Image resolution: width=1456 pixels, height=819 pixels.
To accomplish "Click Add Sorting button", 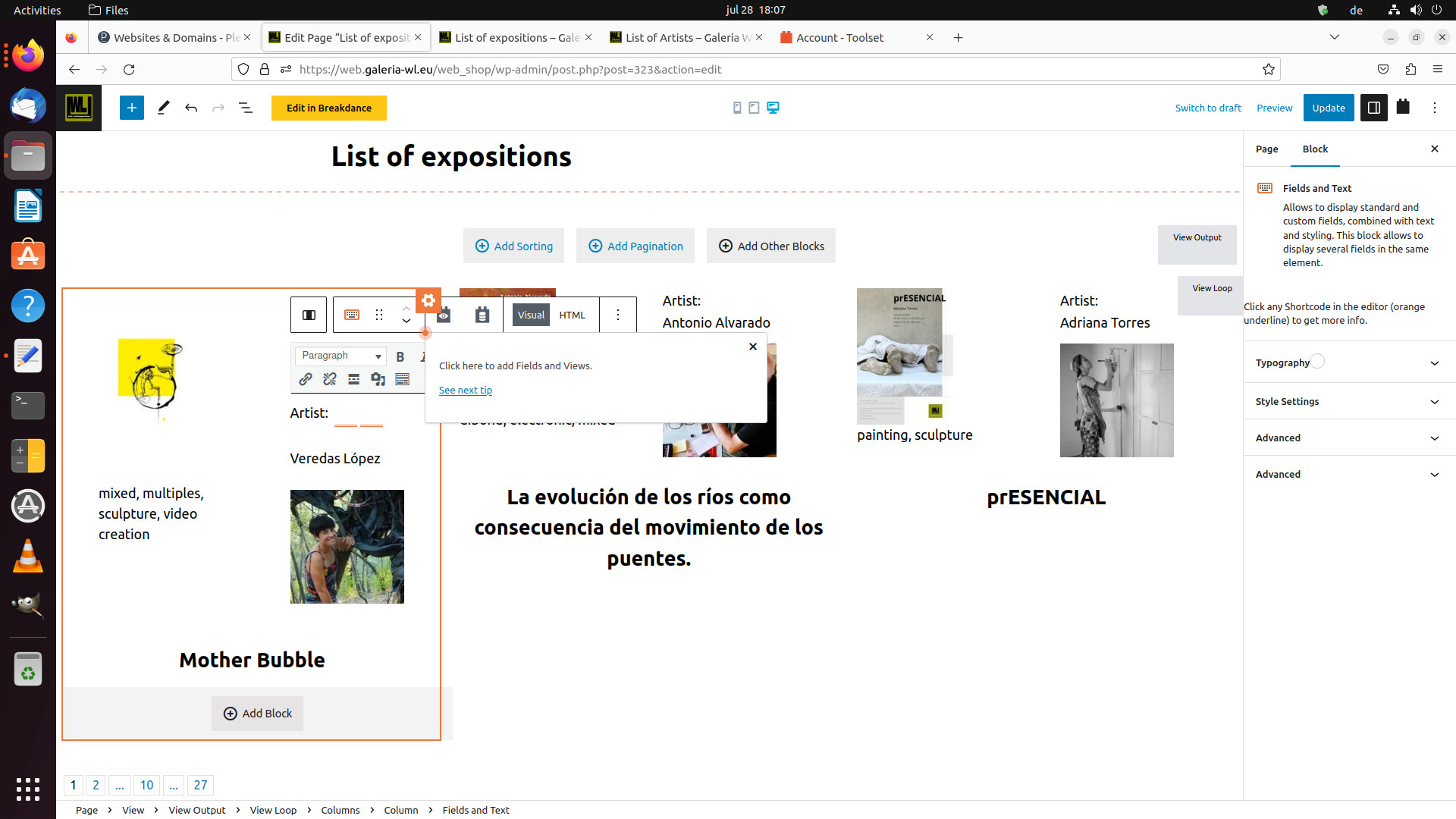I will click(513, 246).
